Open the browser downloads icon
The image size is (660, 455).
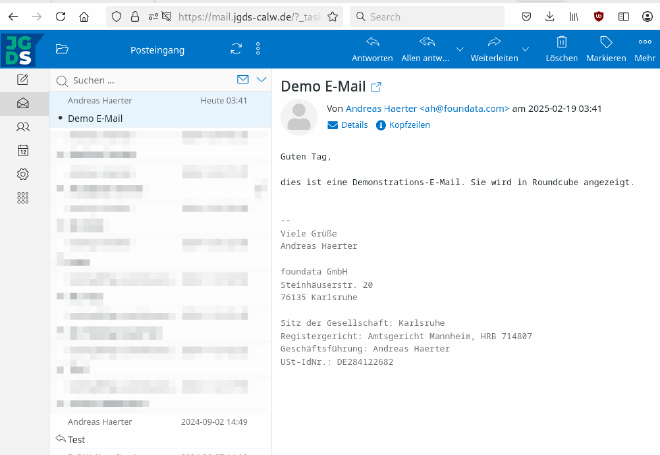point(550,17)
